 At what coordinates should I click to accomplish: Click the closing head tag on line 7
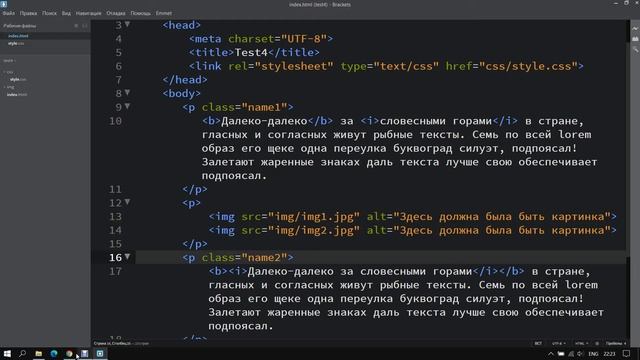pyautogui.click(x=185, y=80)
